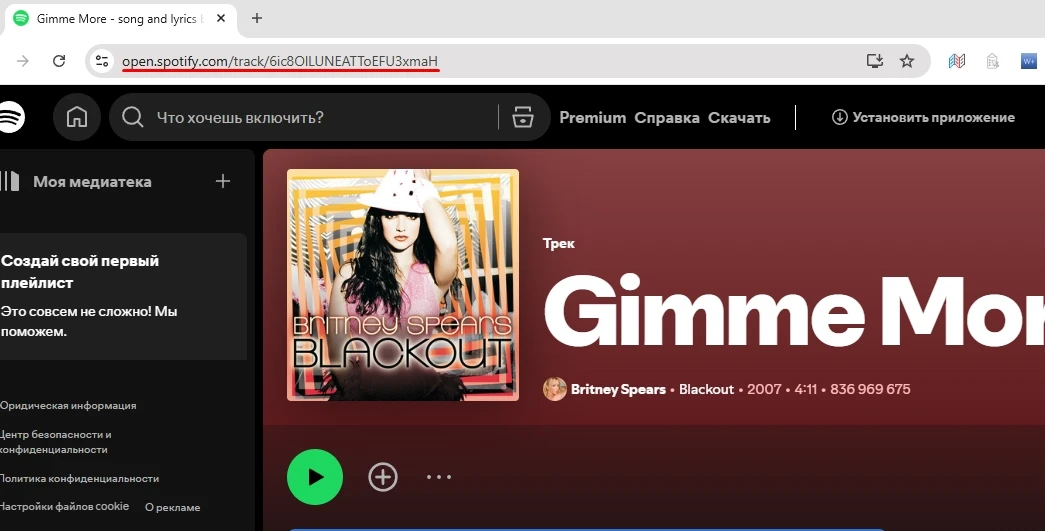Click install app icon in address bar
This screenshot has width=1045, height=531.
875,61
